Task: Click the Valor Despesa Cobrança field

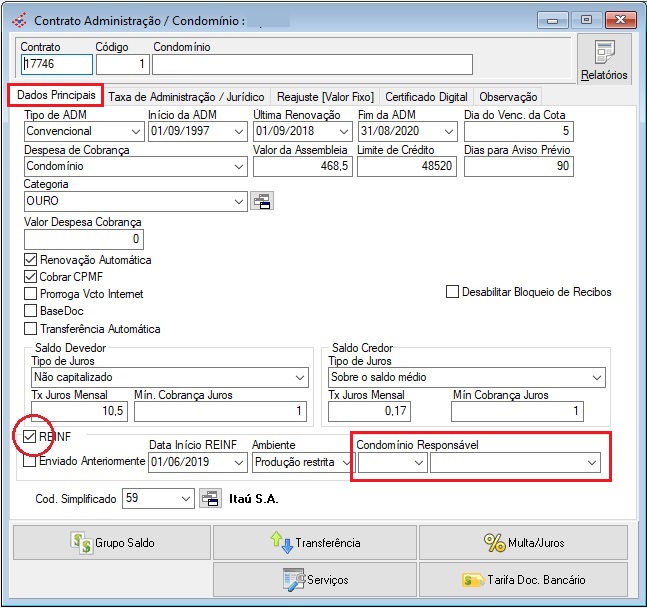Action: (x=84, y=239)
